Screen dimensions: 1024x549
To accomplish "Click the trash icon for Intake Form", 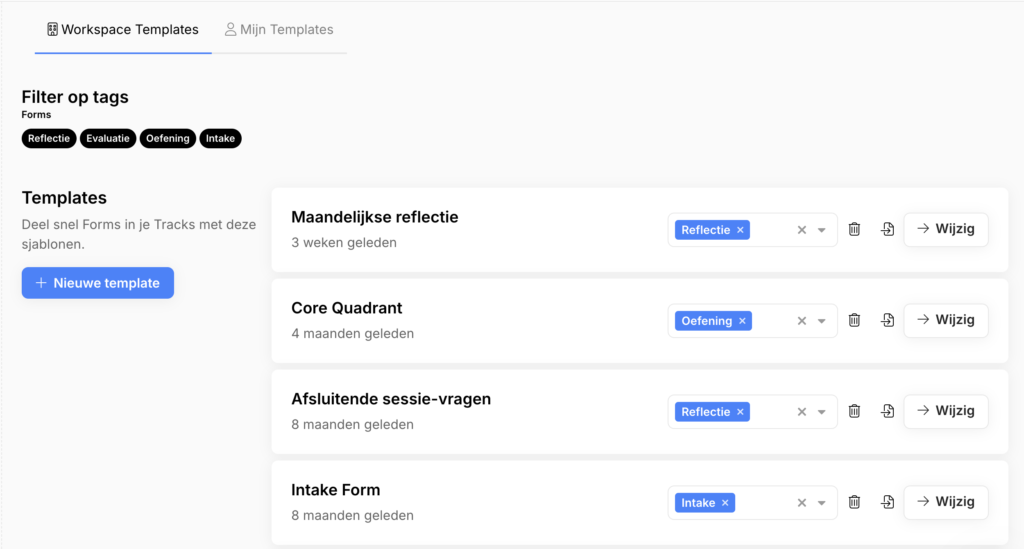I will click(854, 502).
